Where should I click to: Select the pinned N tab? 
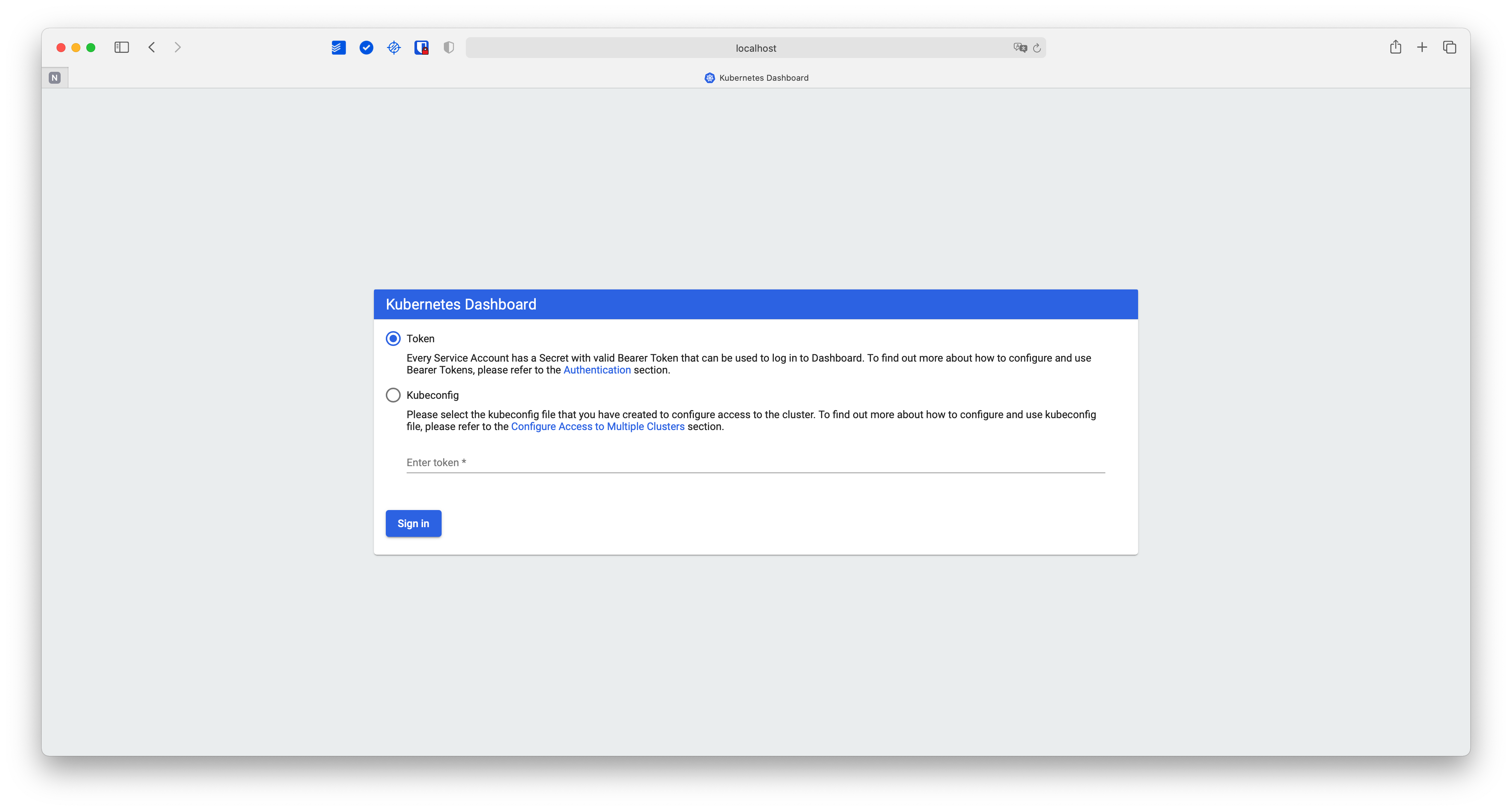click(x=55, y=77)
